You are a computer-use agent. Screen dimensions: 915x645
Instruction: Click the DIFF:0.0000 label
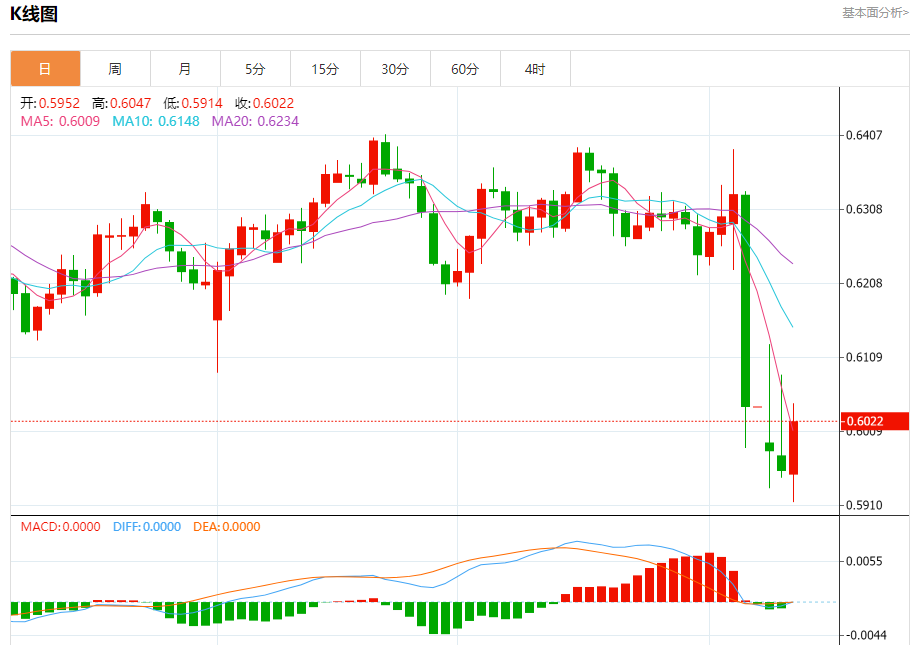(147, 527)
